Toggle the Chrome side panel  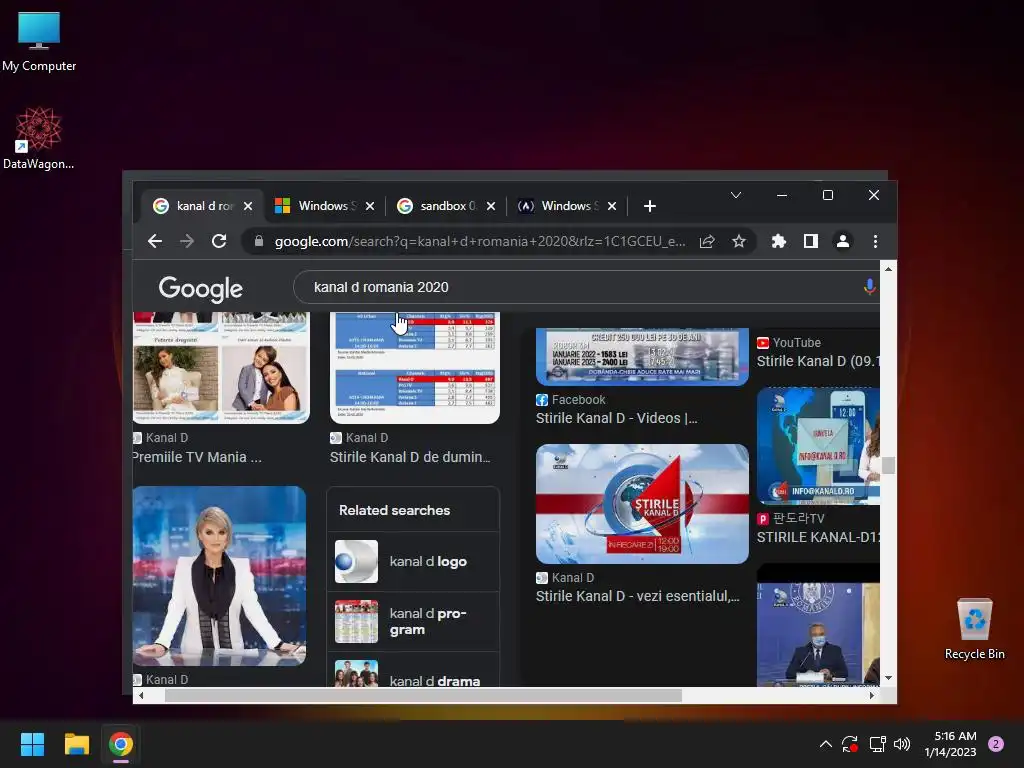[x=810, y=242]
